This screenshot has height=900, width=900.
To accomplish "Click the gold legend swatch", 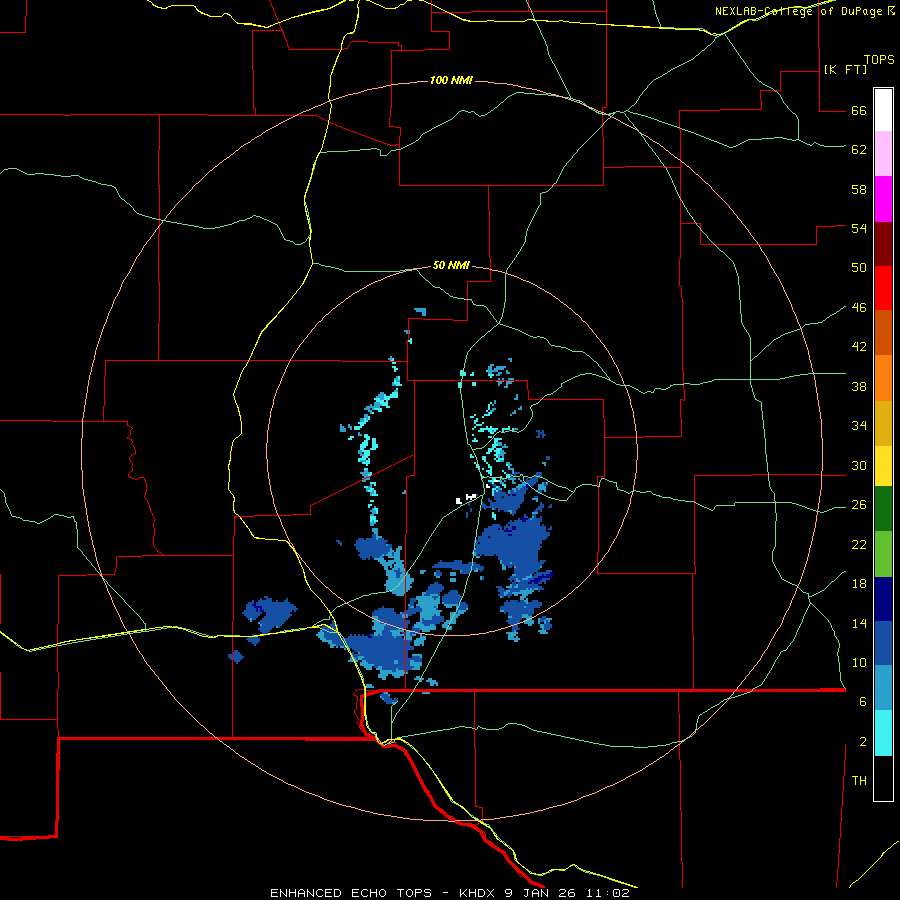I will [883, 423].
